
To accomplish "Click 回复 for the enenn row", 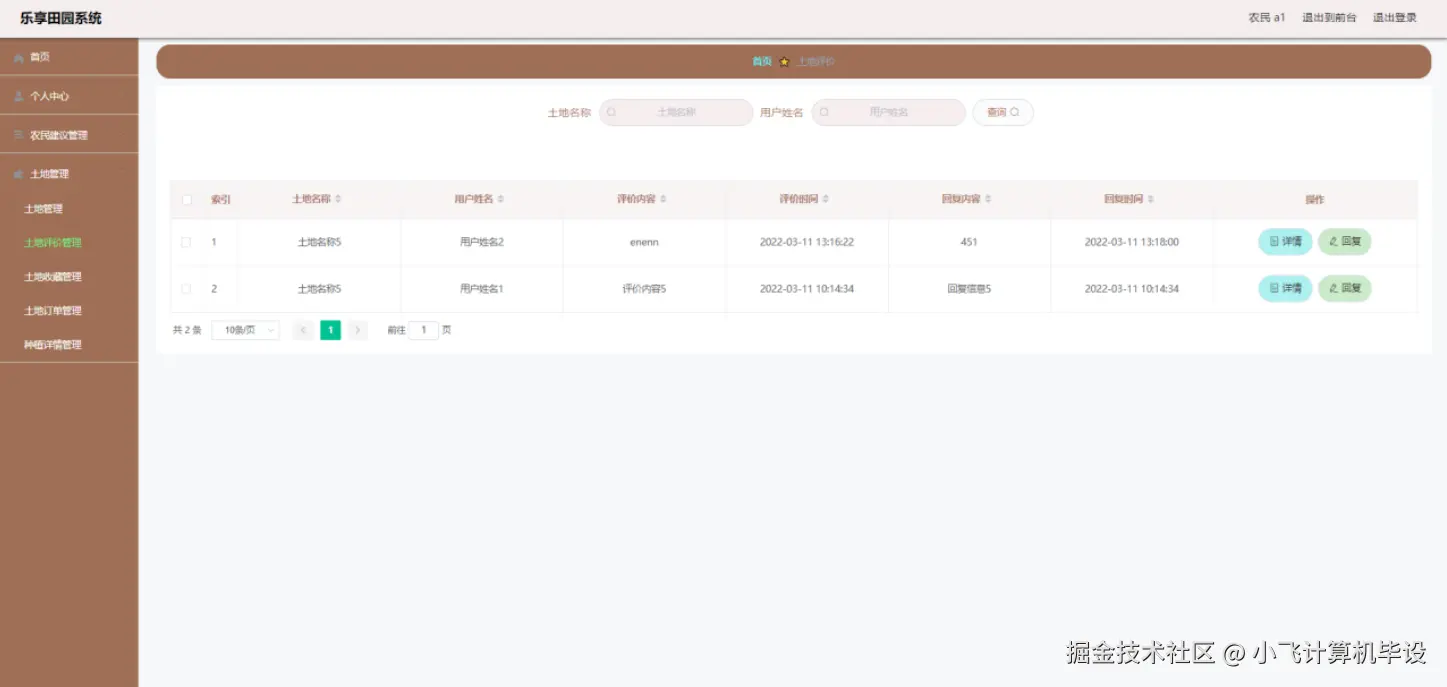I will pos(1345,242).
